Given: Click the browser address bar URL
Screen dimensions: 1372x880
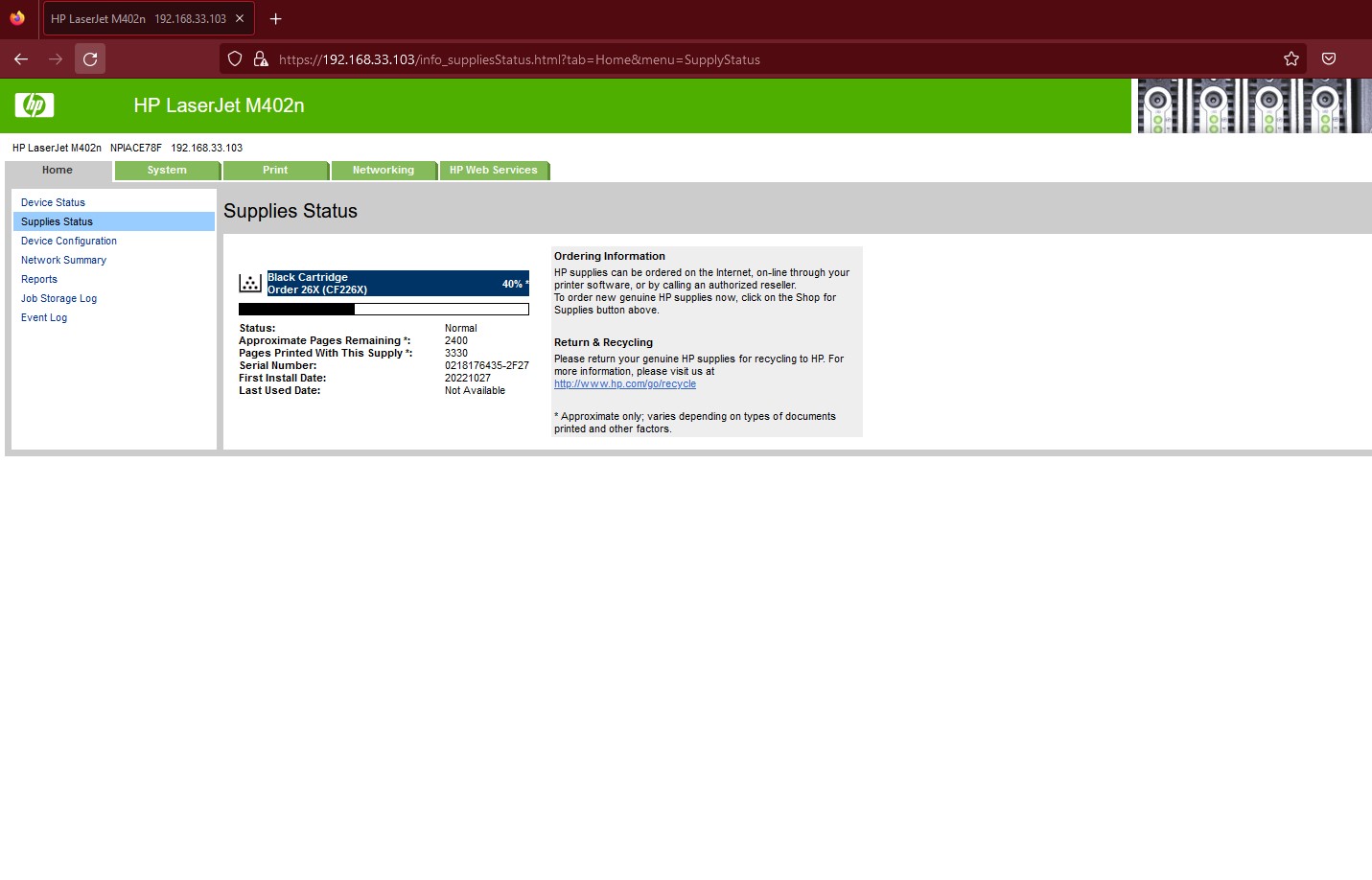Looking at the screenshot, I should (x=519, y=59).
